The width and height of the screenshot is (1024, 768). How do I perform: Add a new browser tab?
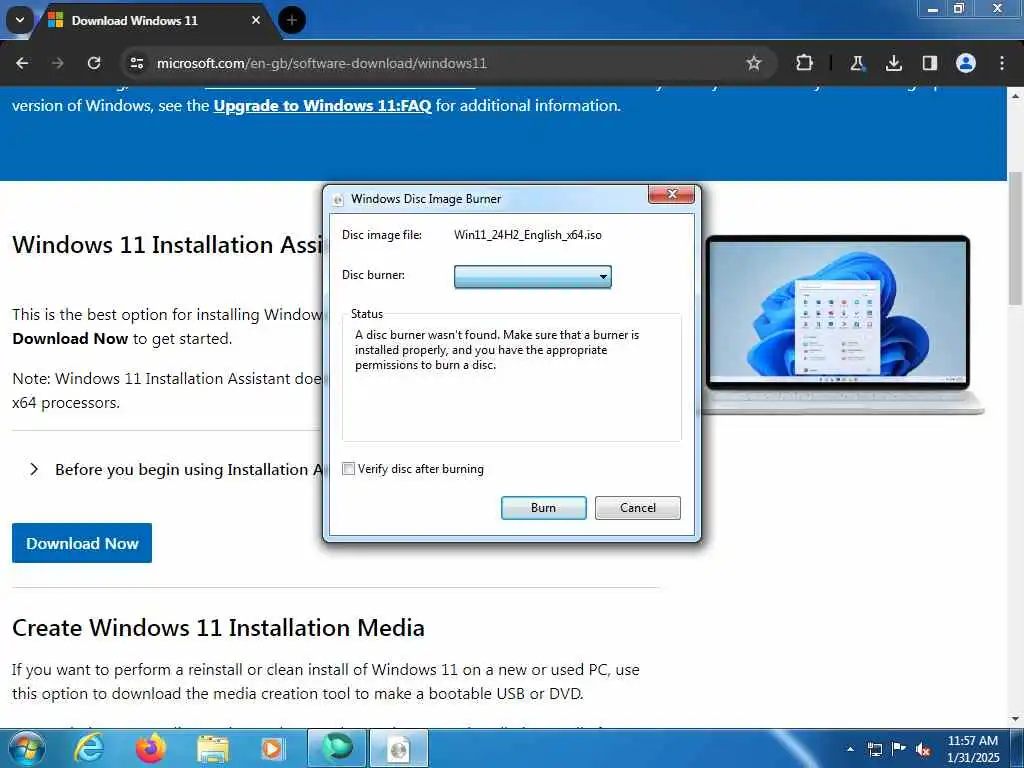pos(291,20)
